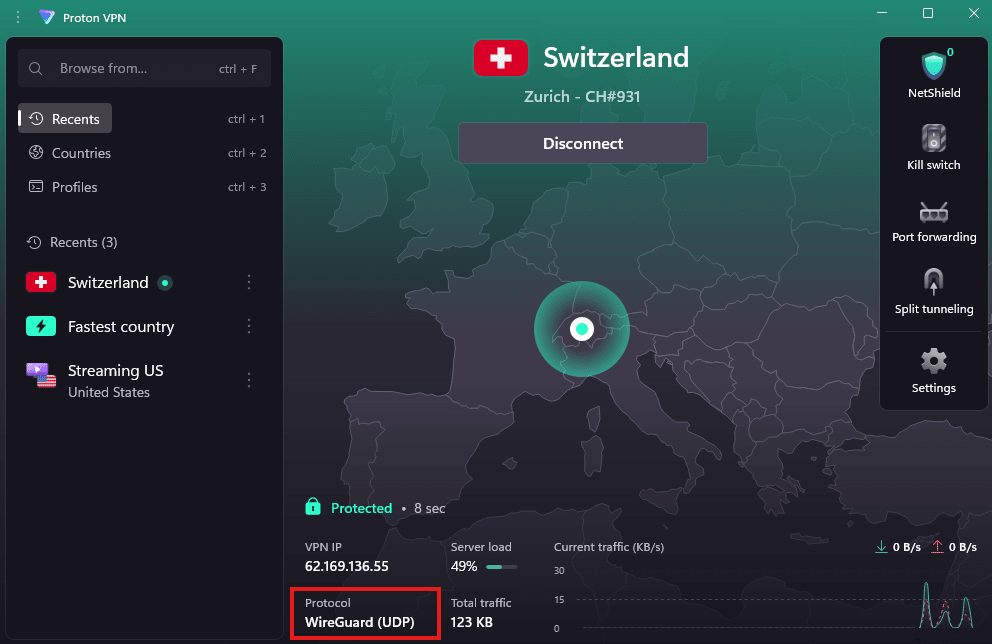Viewport: 992px width, 644px height.
Task: Click the Switzerland heading text
Action: coord(616,58)
